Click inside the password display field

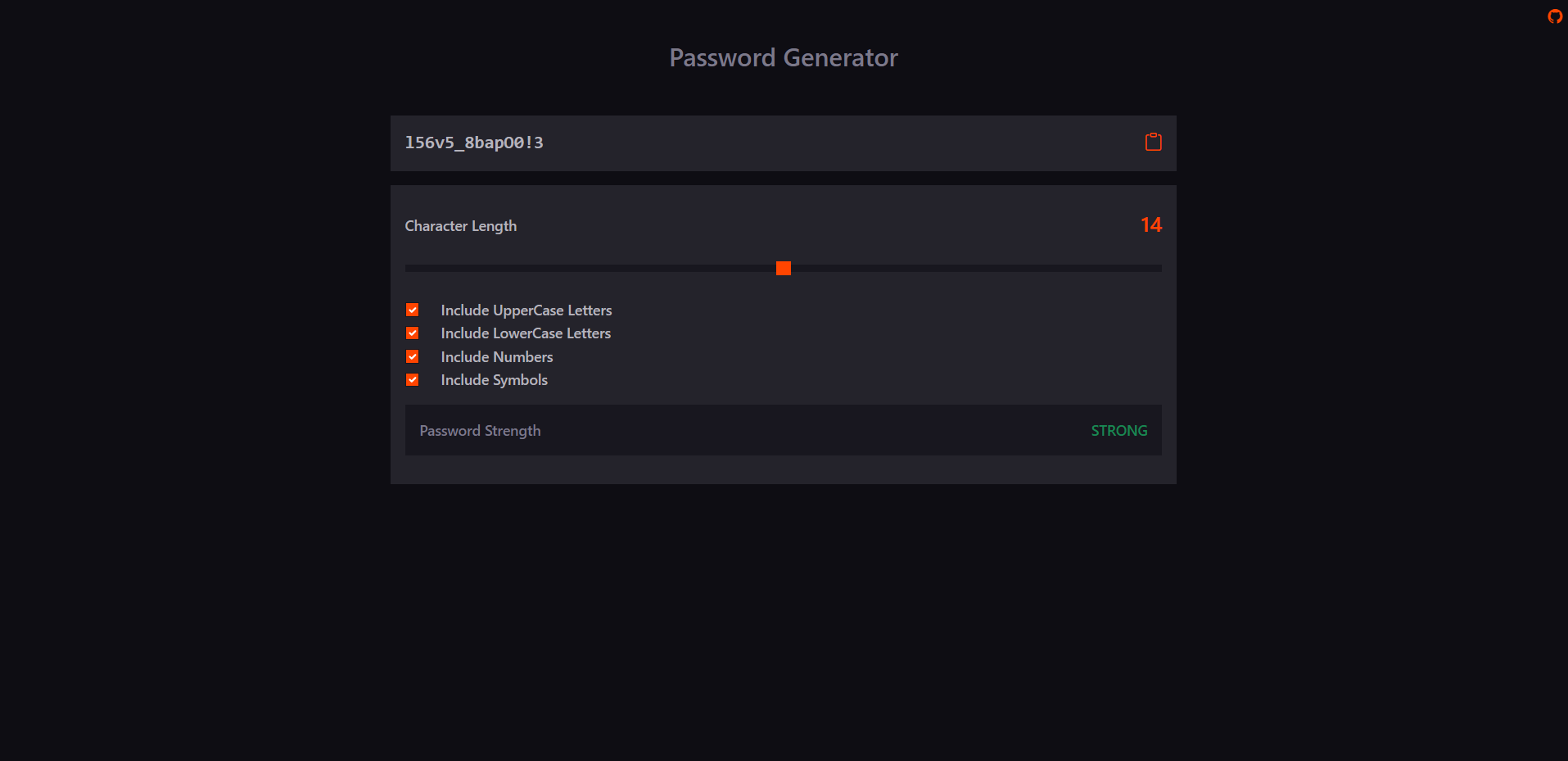click(x=737, y=143)
